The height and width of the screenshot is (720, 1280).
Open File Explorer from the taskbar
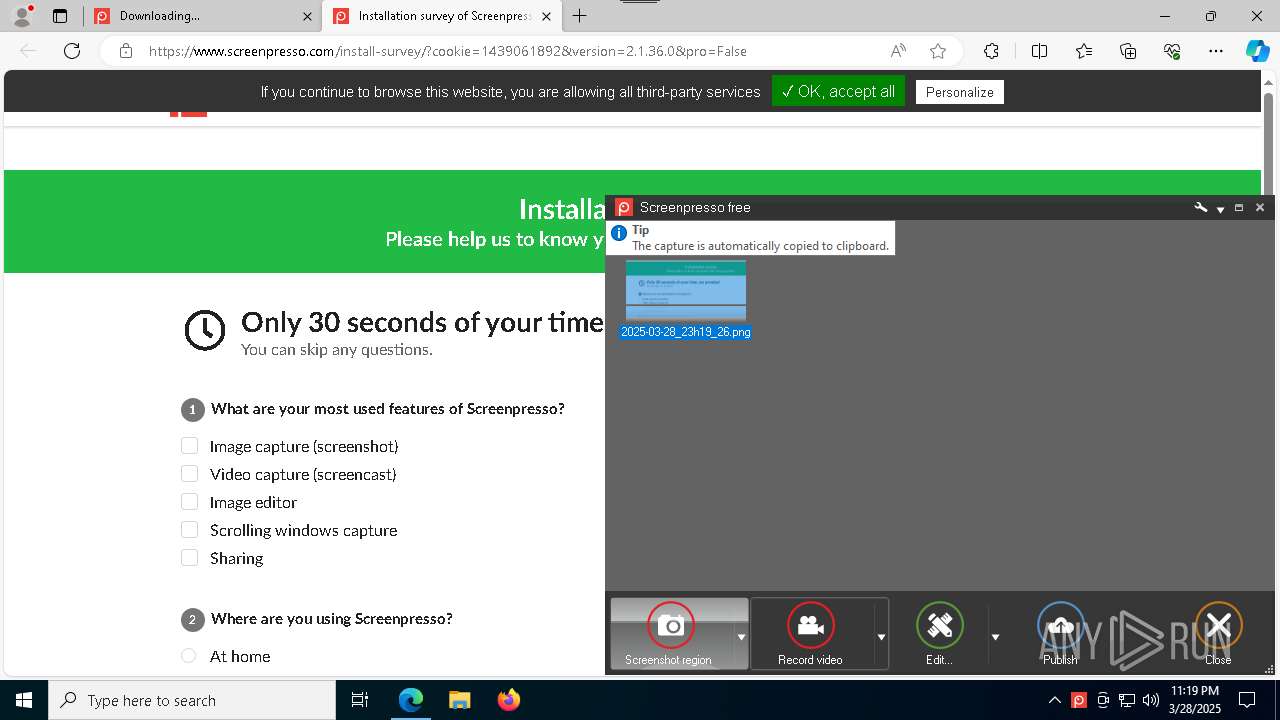[x=459, y=700]
